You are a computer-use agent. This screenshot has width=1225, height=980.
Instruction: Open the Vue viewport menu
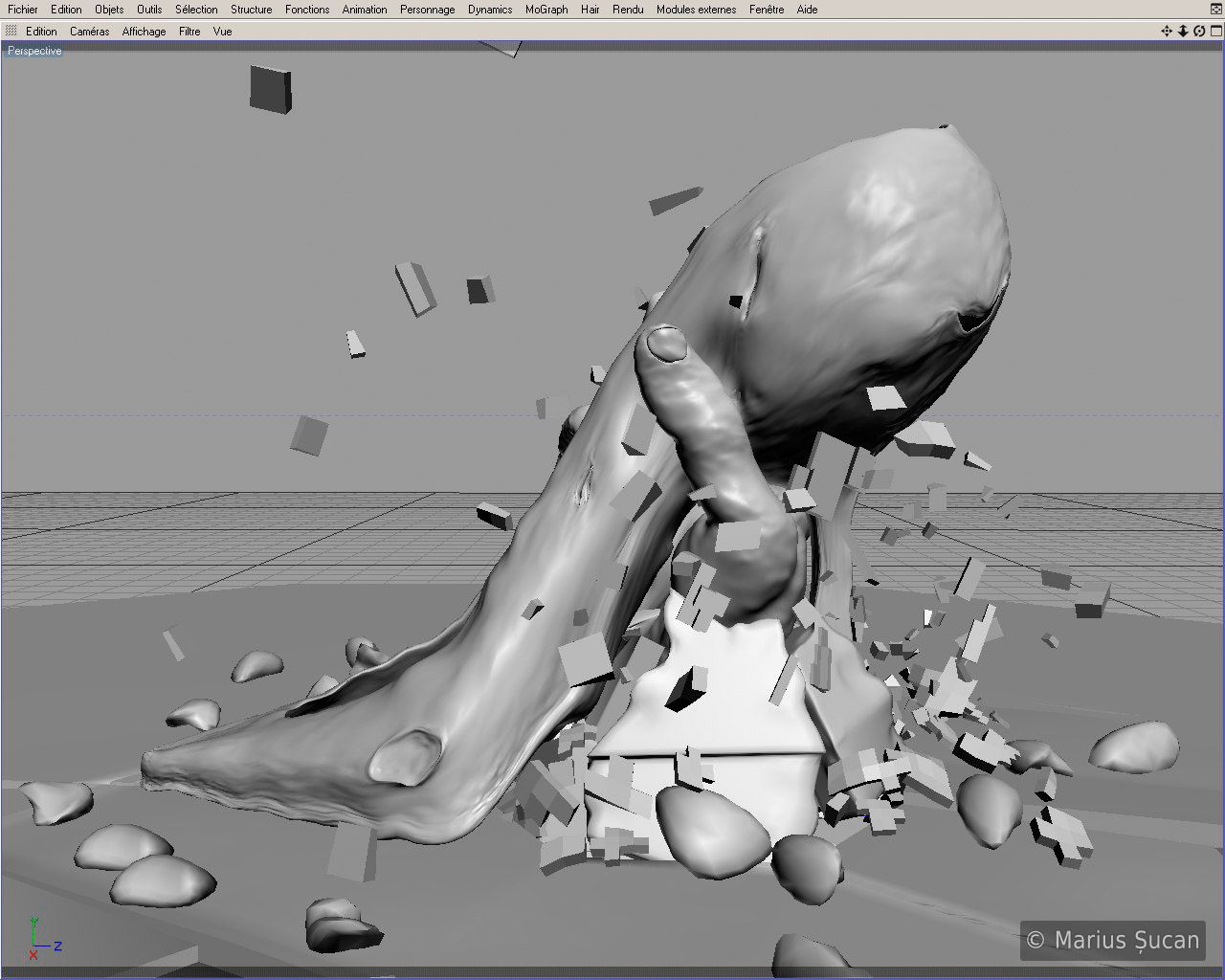[222, 32]
